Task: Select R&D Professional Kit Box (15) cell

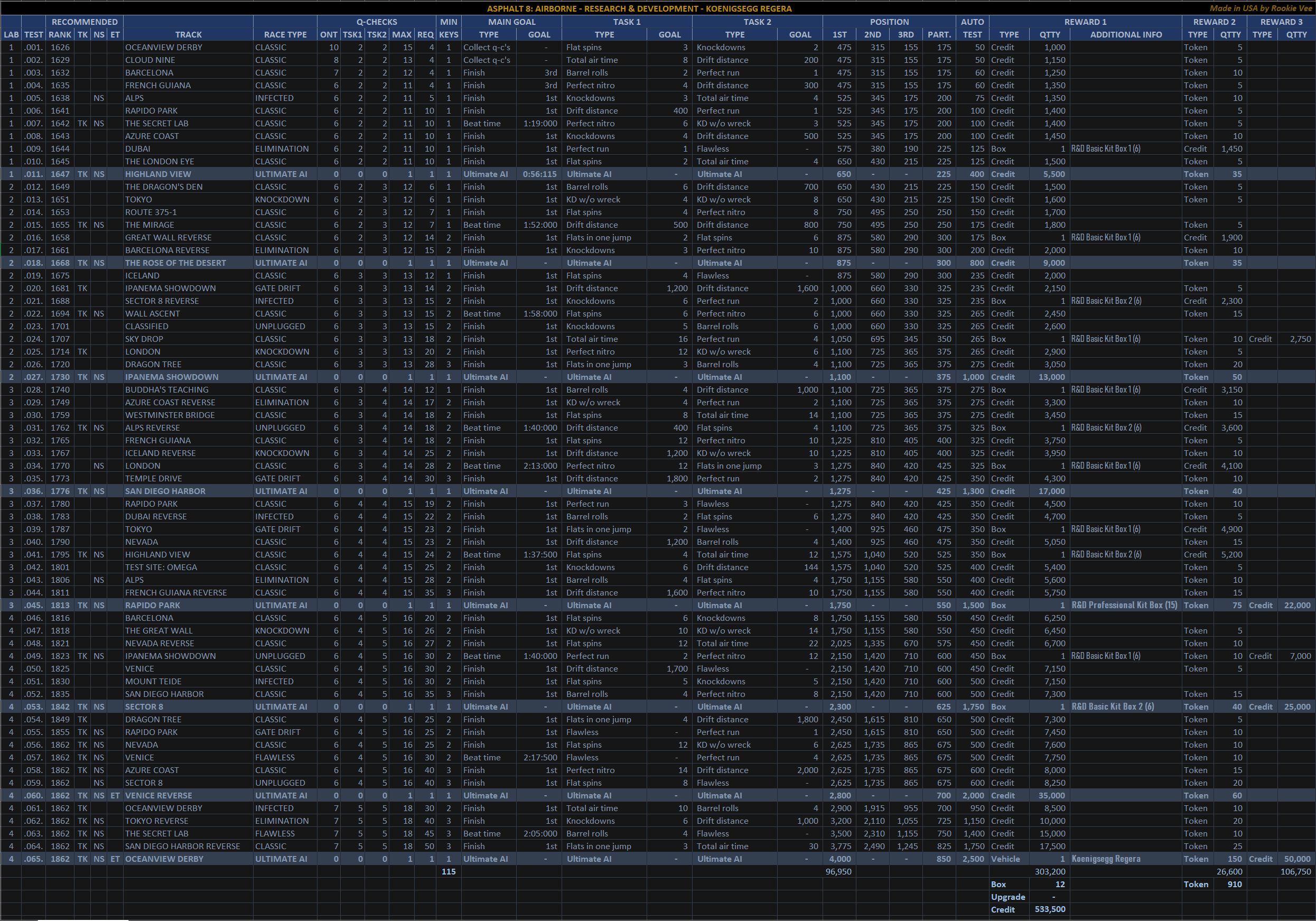Action: 1126,605
